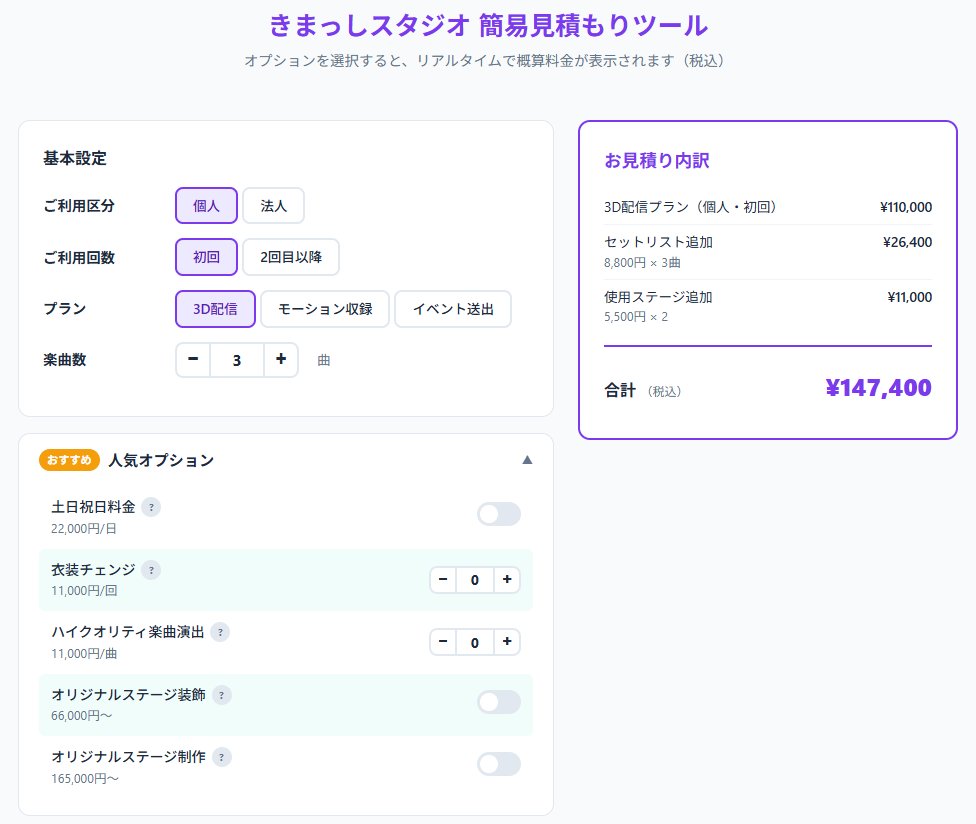The image size is (976, 824).
Task: Select the 個人 option
Action: (x=205, y=205)
